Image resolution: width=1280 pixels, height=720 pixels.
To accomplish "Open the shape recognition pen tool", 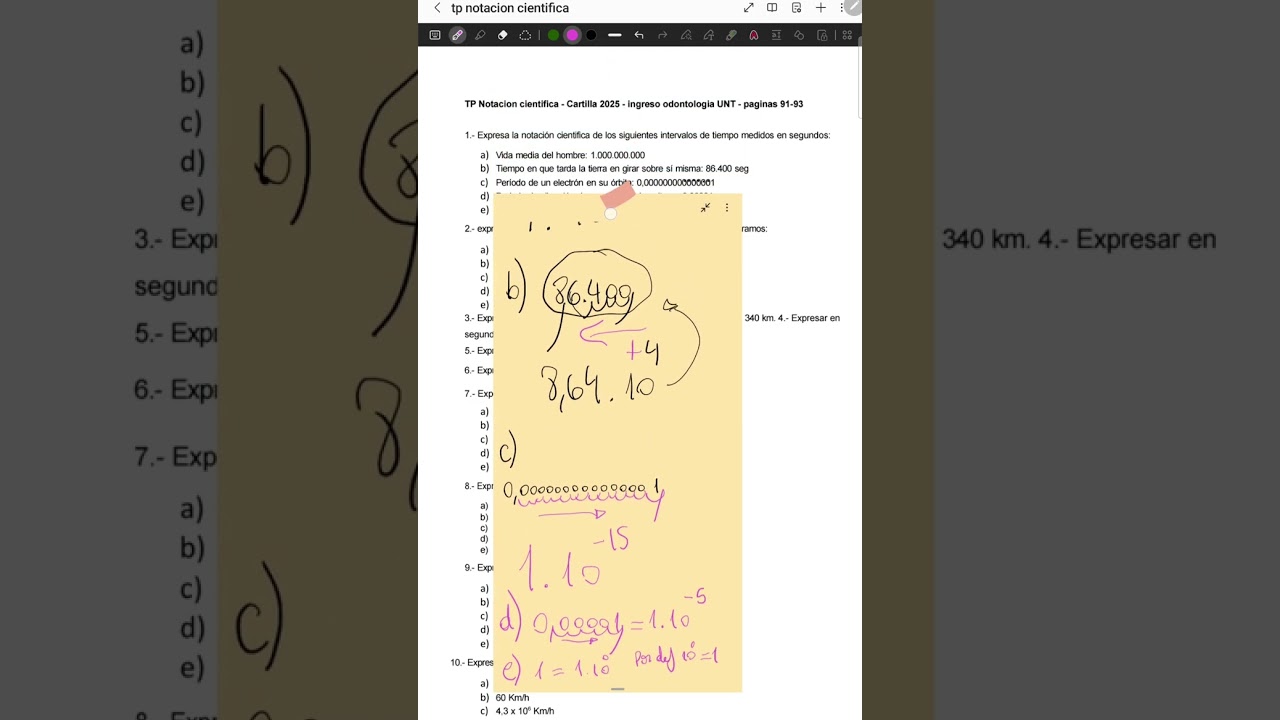I will pos(686,35).
